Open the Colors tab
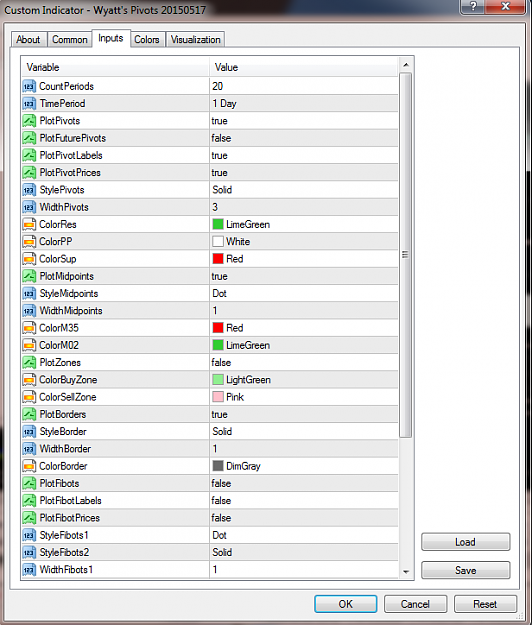Image resolution: width=532 pixels, height=625 pixels. [x=147, y=39]
